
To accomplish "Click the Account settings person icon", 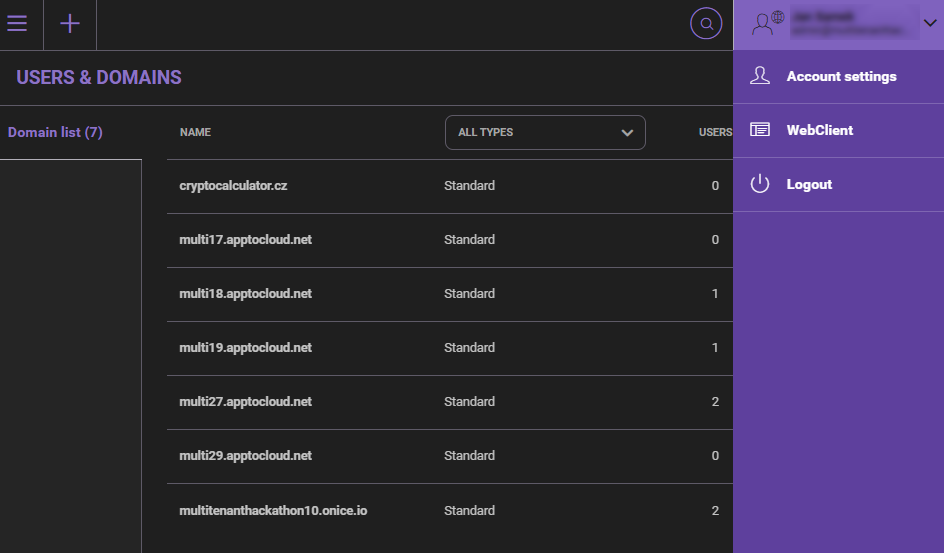I will (760, 76).
